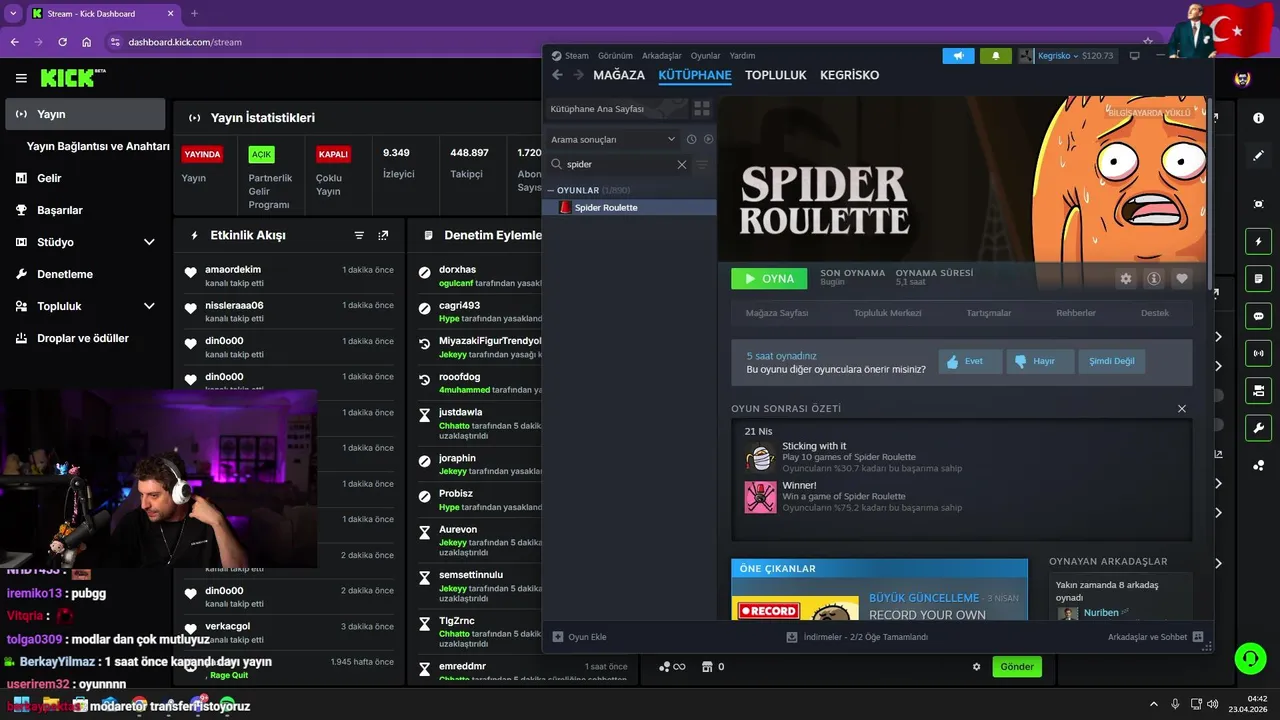Open the Kick hamburger menu
Screen dimensions: 1280x720
point(21,78)
